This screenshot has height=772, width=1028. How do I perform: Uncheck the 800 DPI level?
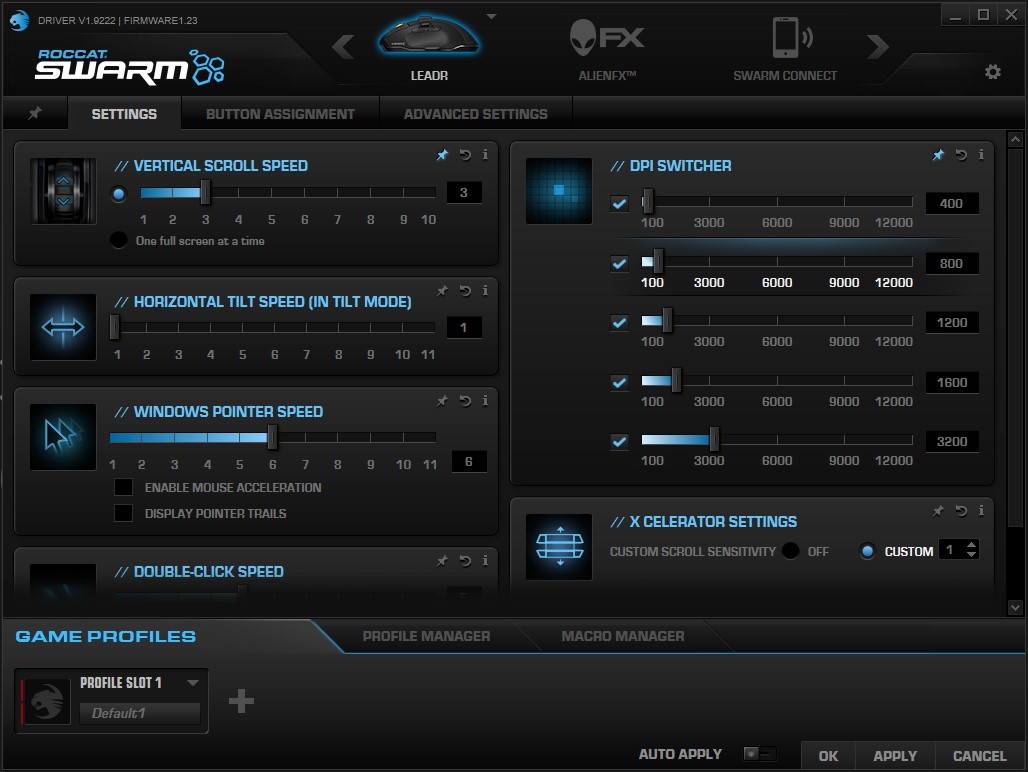pyautogui.click(x=619, y=263)
